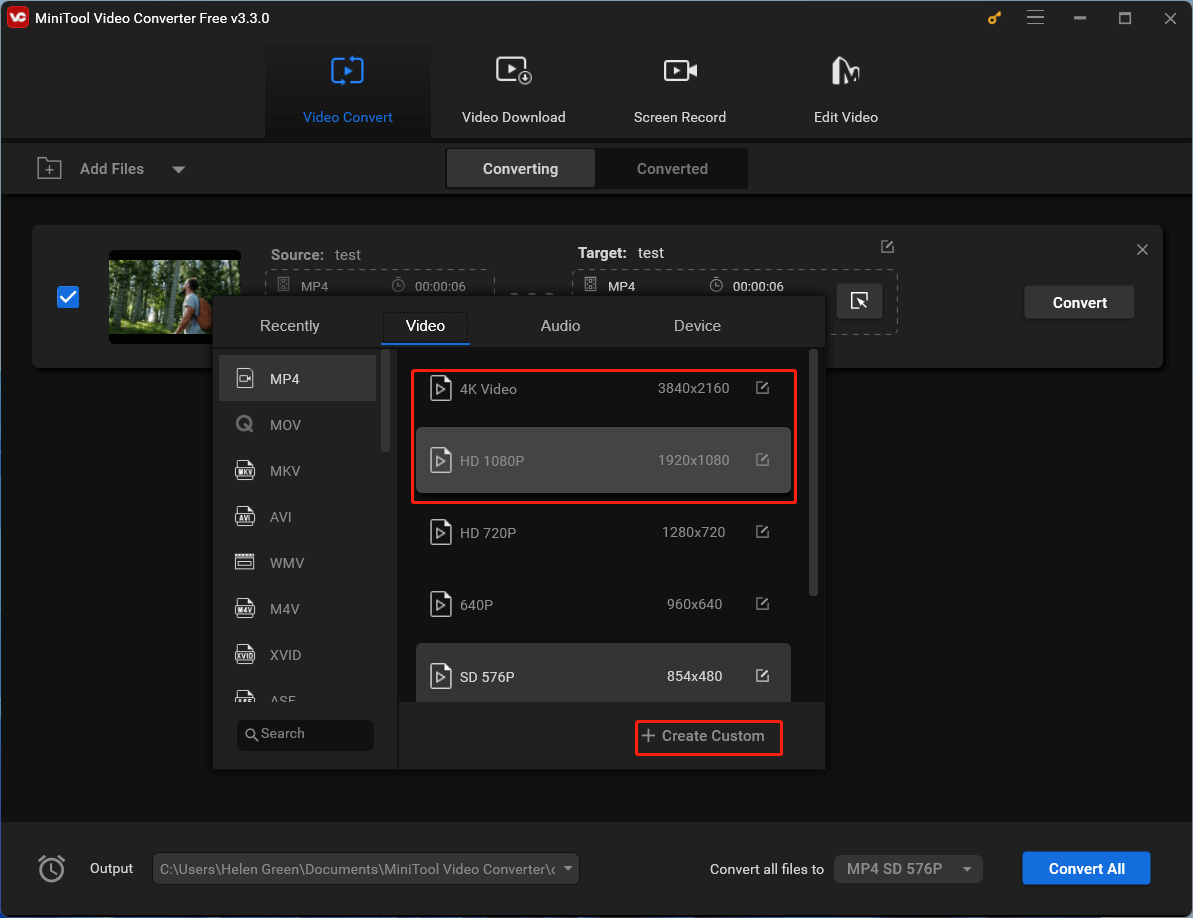Open the Edit Video icon
This screenshot has height=918, width=1193.
tap(845, 71)
